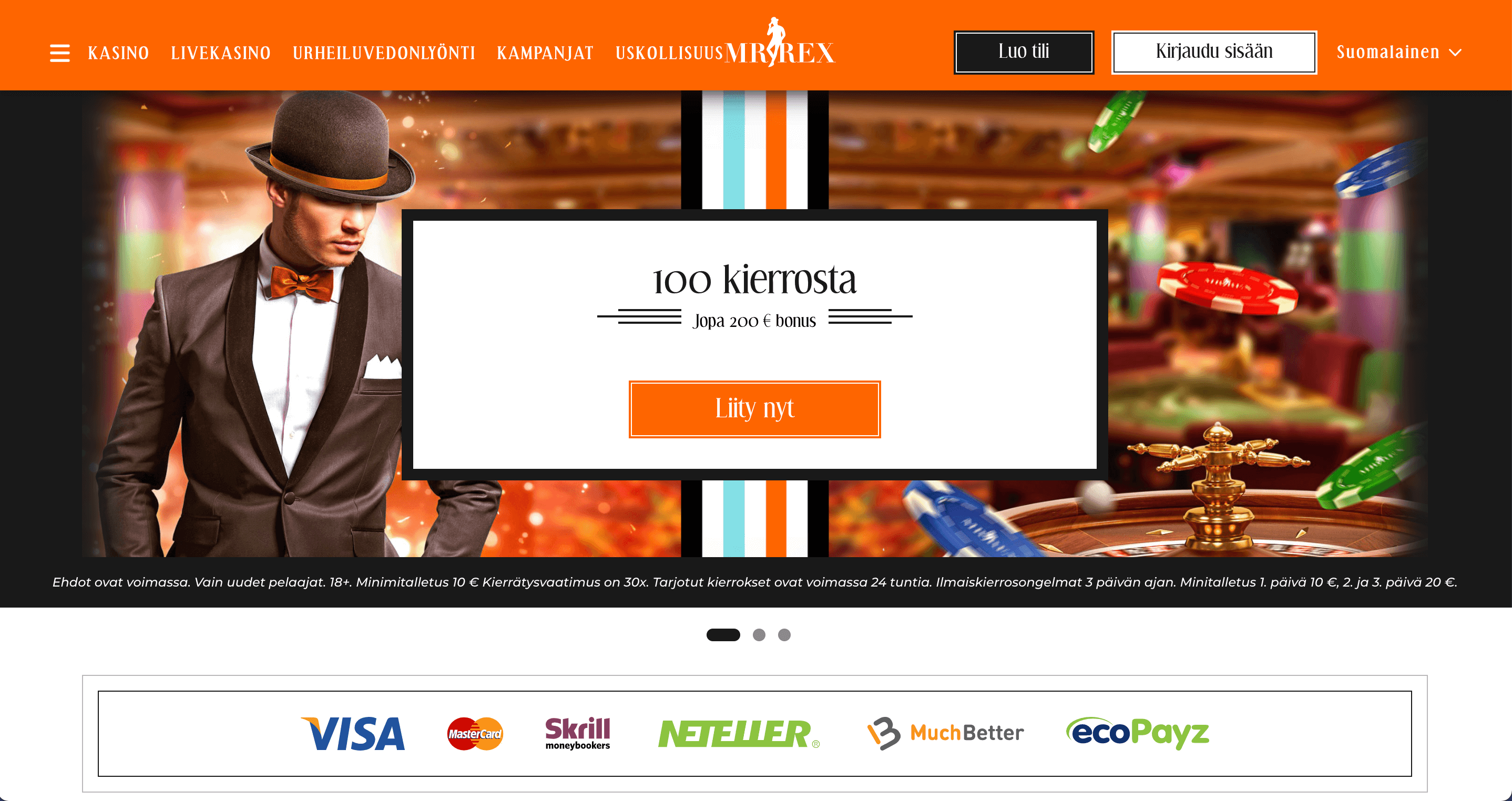Screen dimensions: 1512x801
Task: Go to URHEILUVEDONLYÖNTI section
Action: point(384,53)
